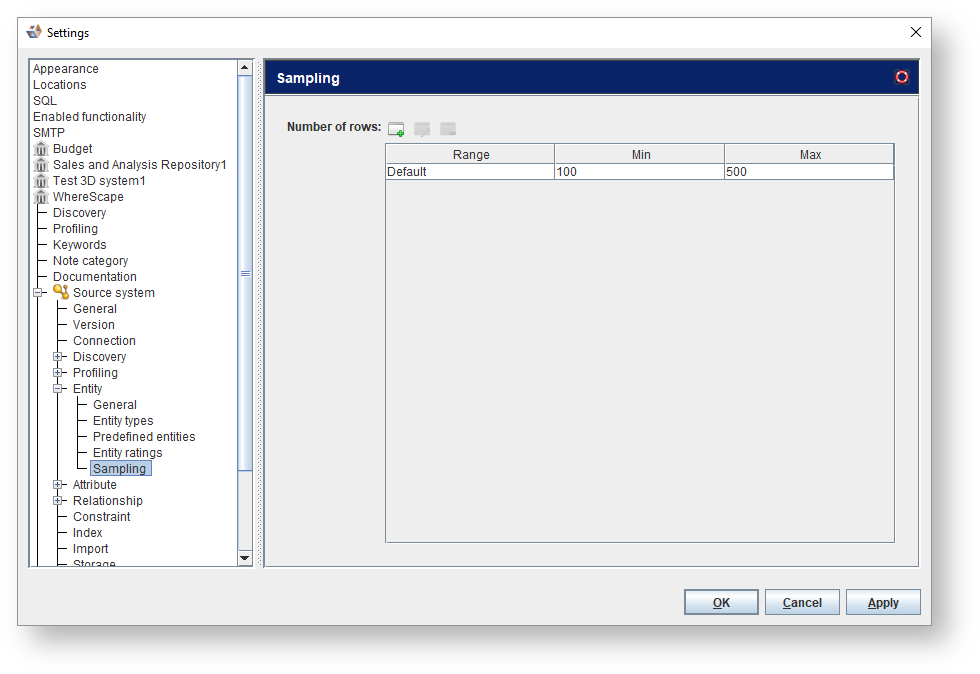The width and height of the screenshot is (980, 674).
Task: Open Connection settings
Action: tap(104, 341)
